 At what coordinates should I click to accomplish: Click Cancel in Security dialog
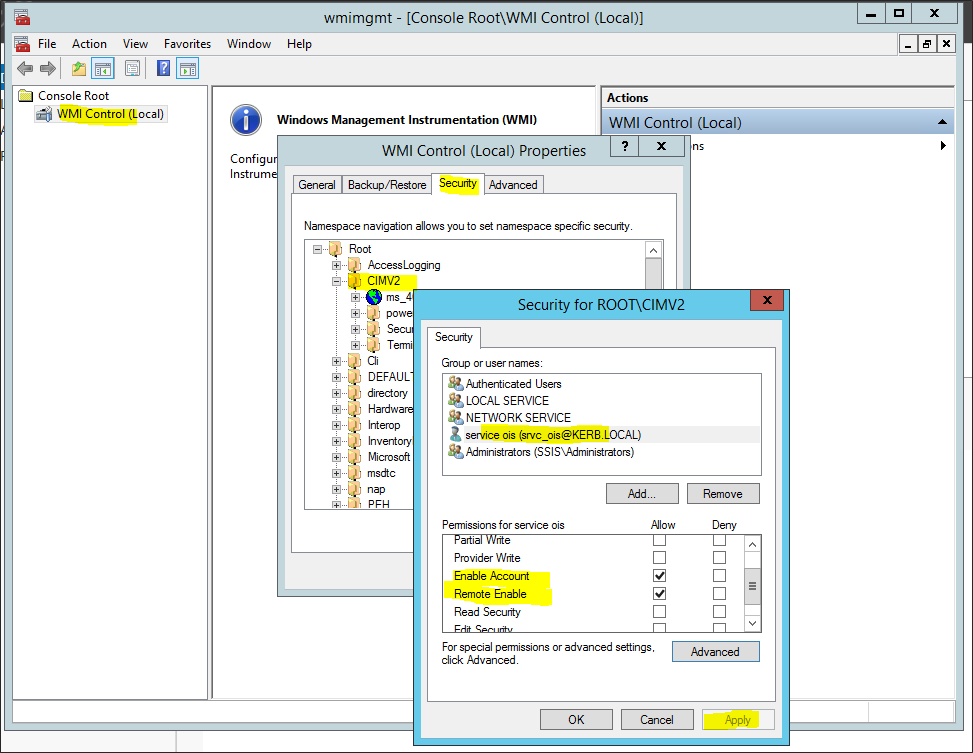tap(657, 719)
